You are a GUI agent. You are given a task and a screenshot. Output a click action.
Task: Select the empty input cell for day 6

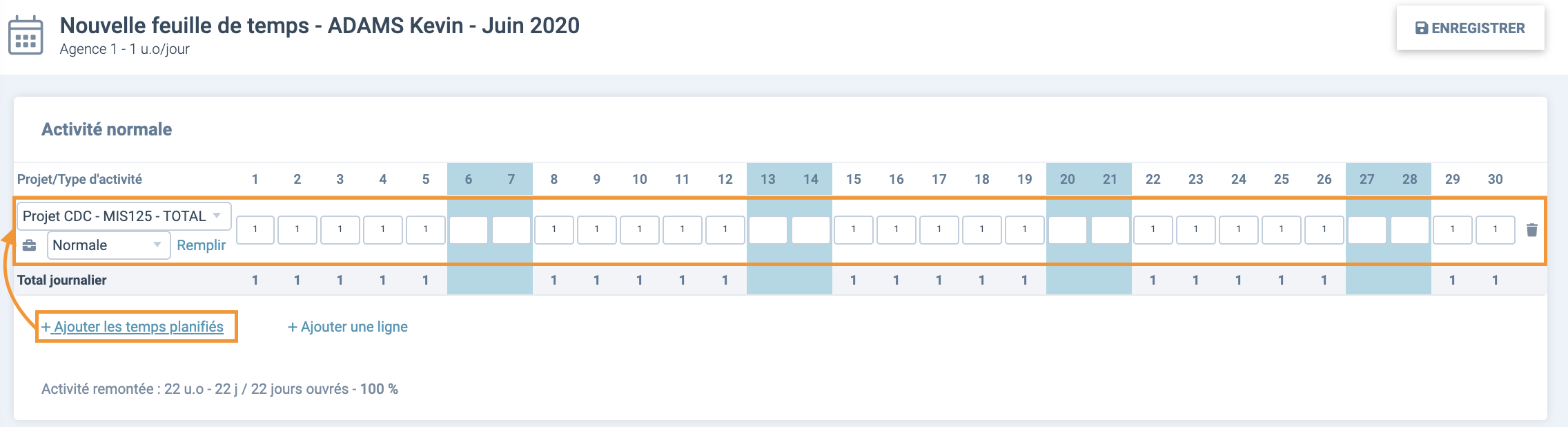tap(469, 230)
